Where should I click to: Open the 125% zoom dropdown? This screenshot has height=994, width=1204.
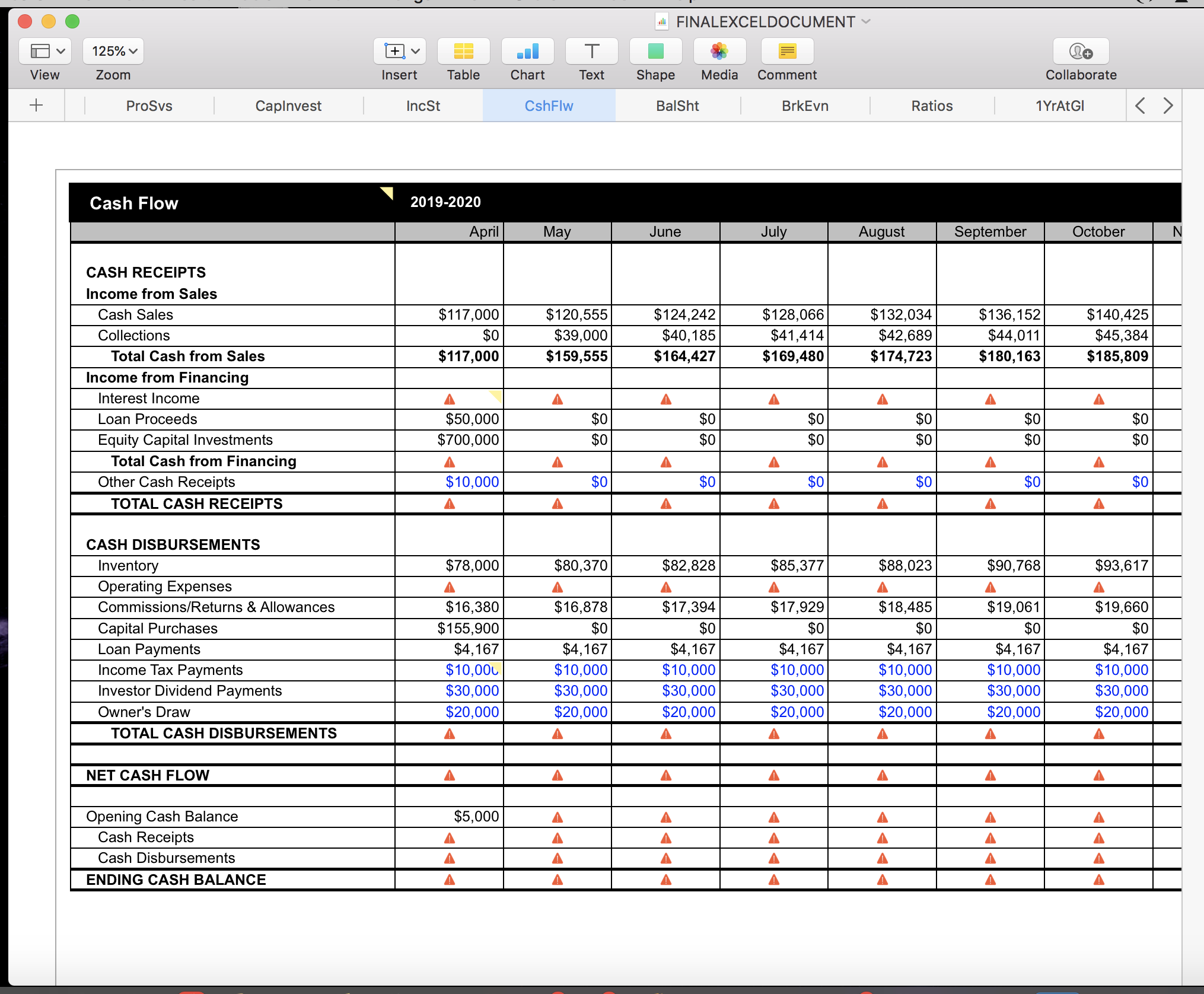[x=113, y=51]
